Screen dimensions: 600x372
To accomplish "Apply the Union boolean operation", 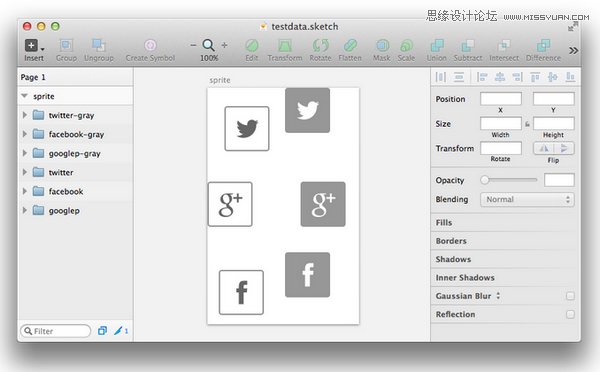I will click(437, 46).
